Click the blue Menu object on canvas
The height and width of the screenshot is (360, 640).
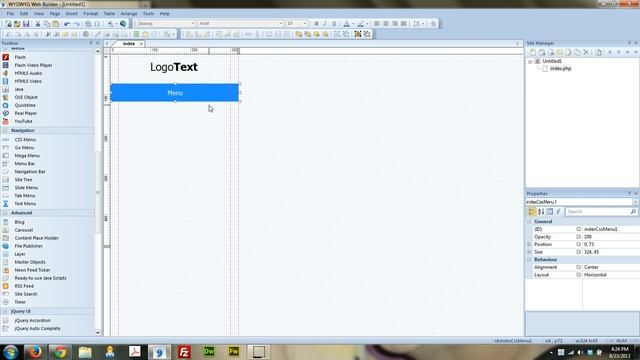click(x=175, y=93)
